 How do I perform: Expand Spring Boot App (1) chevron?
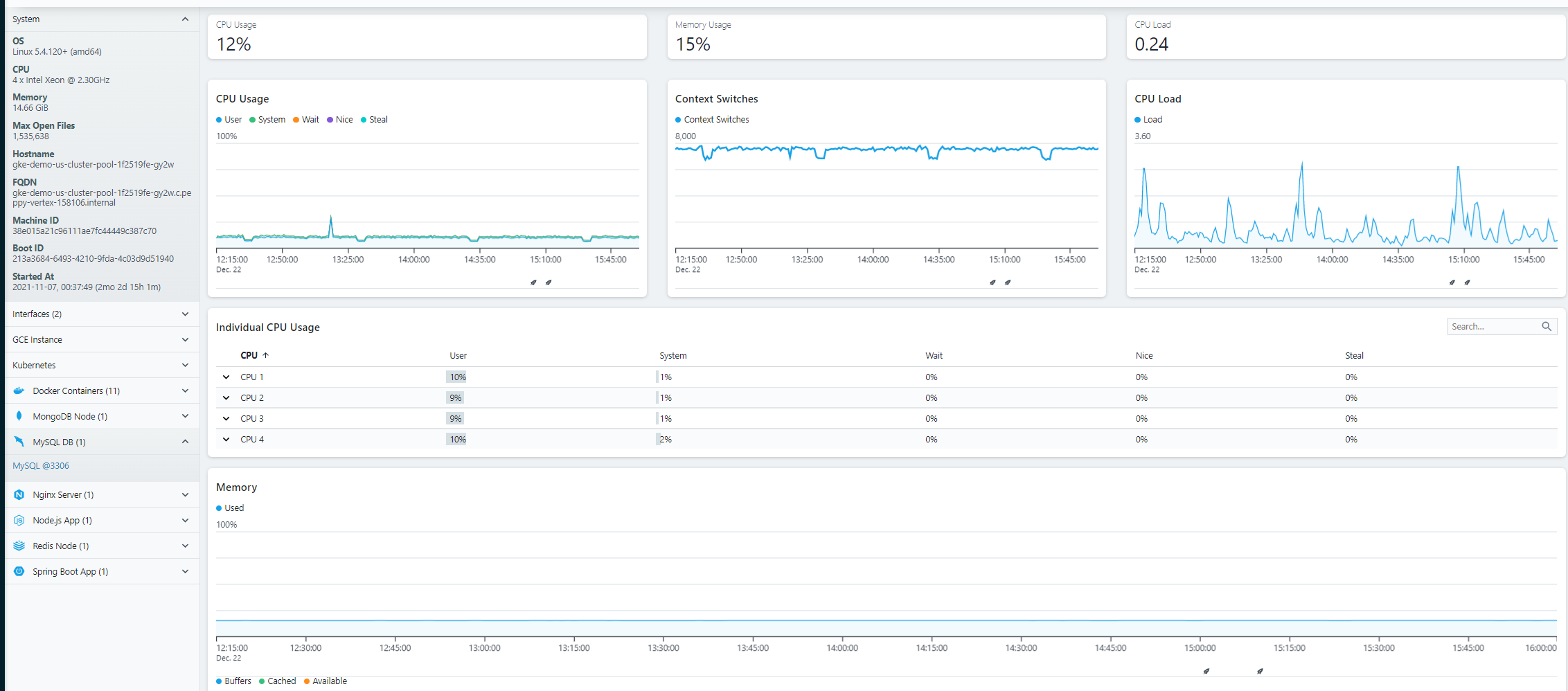(185, 572)
